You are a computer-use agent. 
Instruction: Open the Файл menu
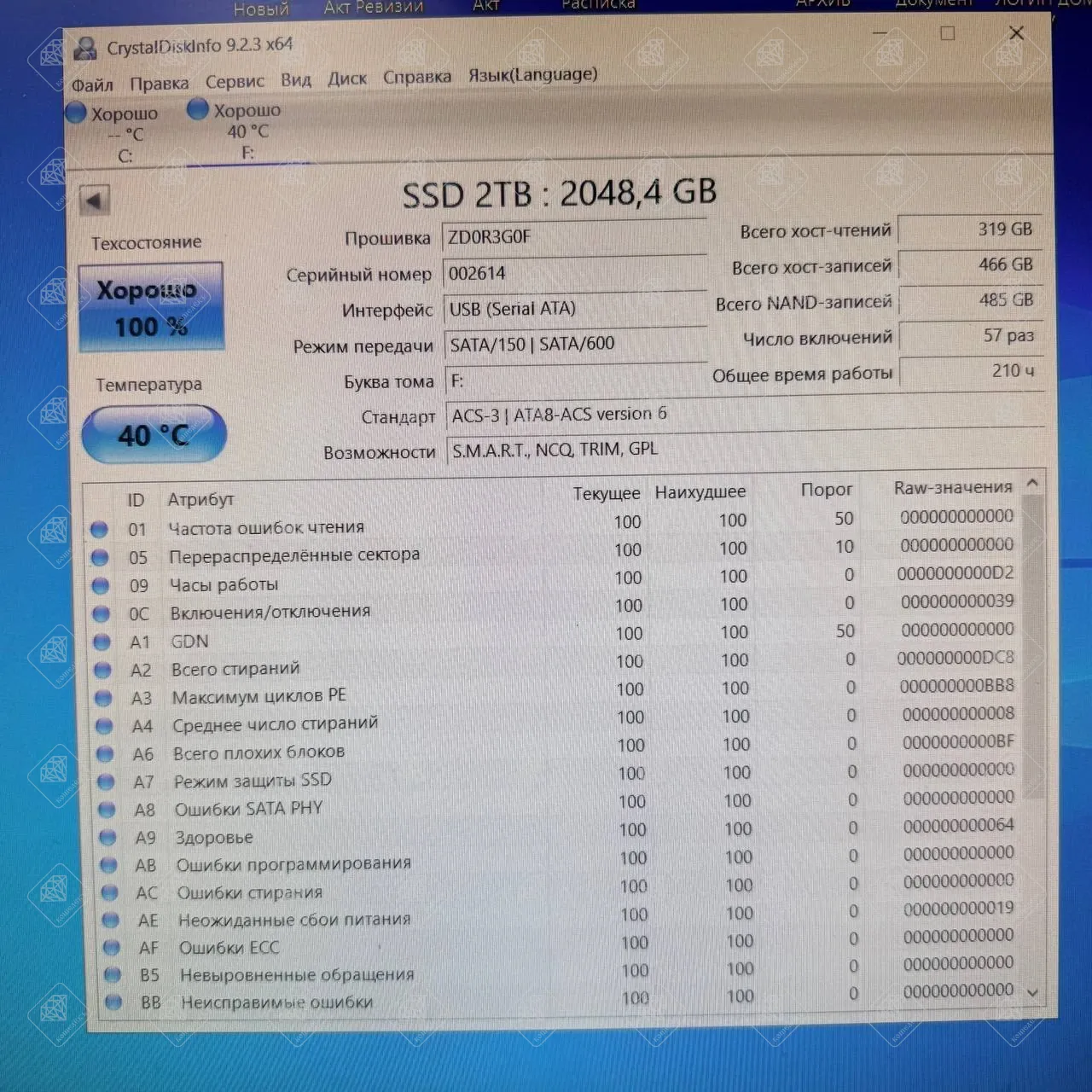point(92,84)
